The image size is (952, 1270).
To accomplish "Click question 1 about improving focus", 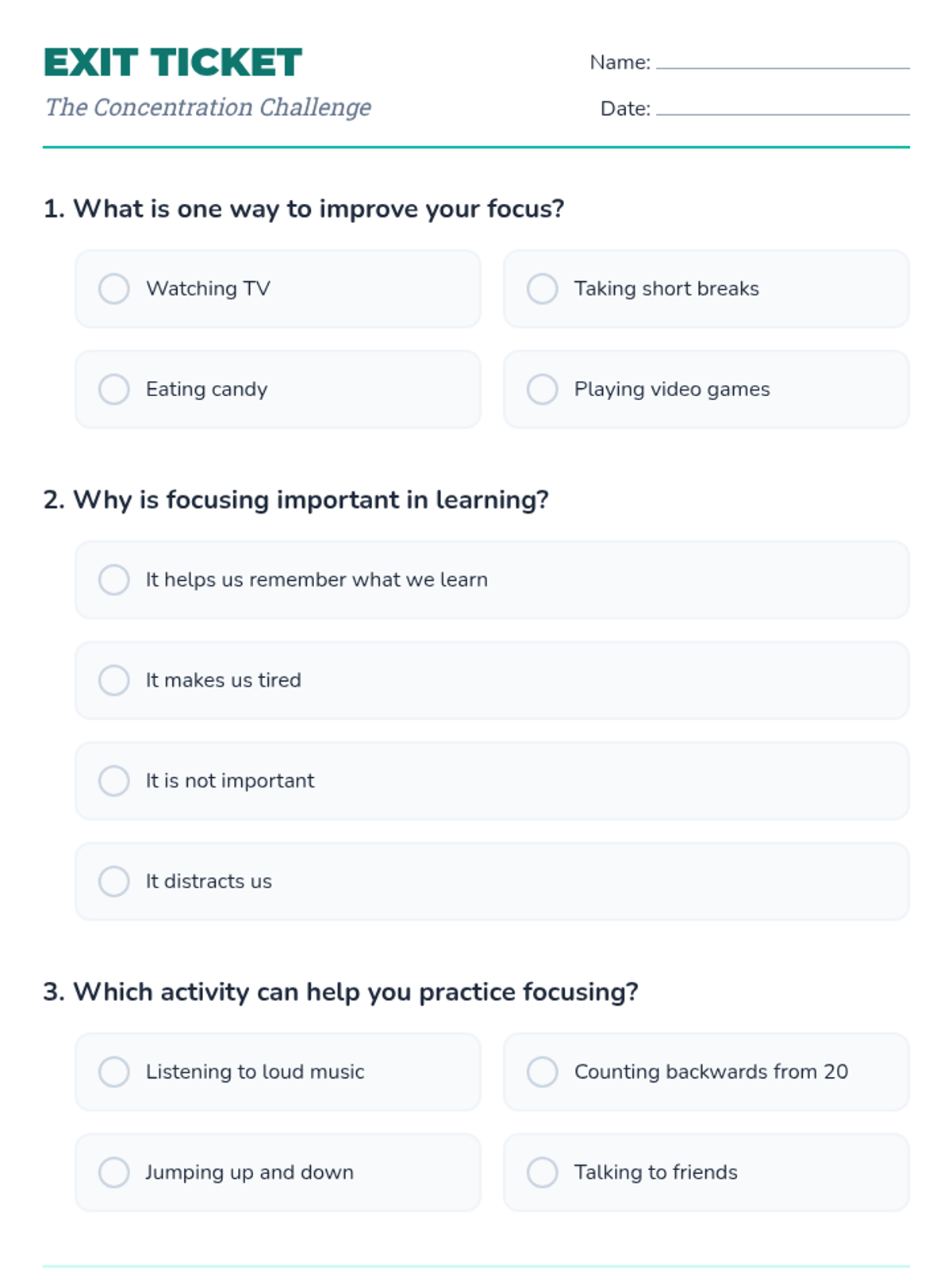I will pos(304,209).
